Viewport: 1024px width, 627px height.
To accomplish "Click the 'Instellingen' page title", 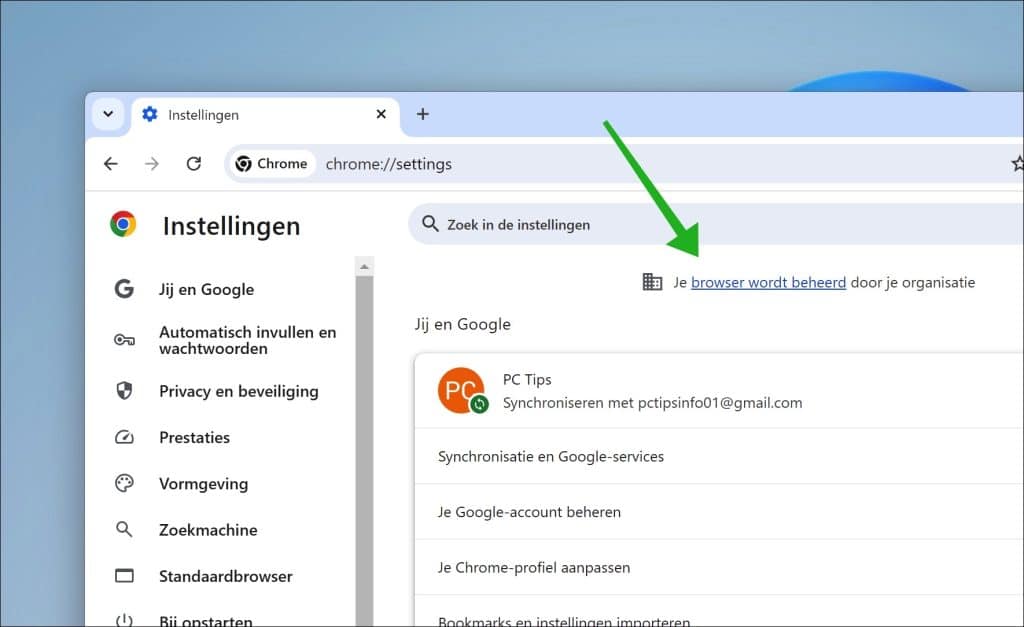I will click(231, 226).
